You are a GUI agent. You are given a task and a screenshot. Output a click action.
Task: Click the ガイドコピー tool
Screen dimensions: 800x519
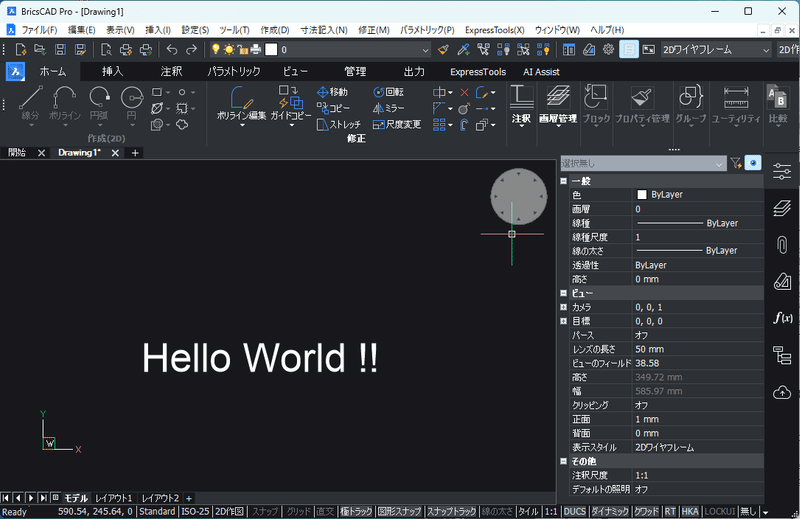click(291, 104)
